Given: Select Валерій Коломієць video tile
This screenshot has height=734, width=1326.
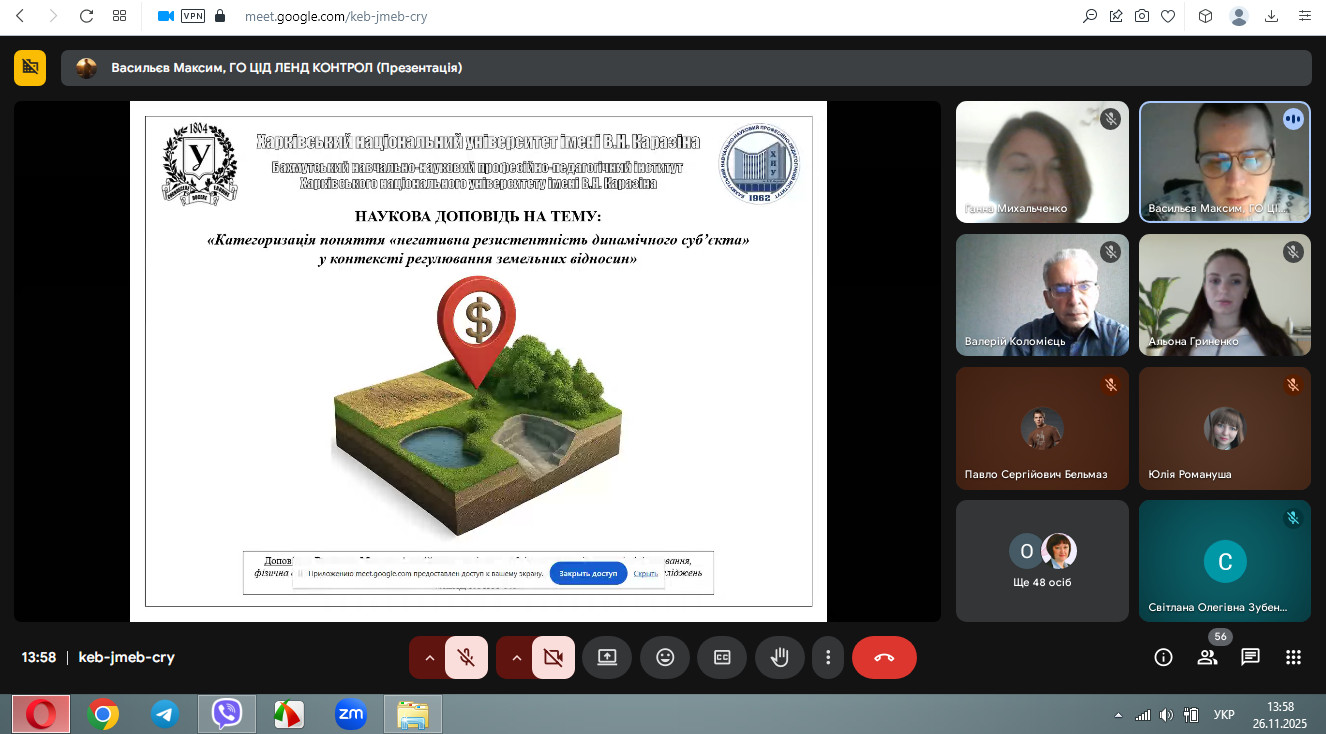Looking at the screenshot, I should [1042, 295].
